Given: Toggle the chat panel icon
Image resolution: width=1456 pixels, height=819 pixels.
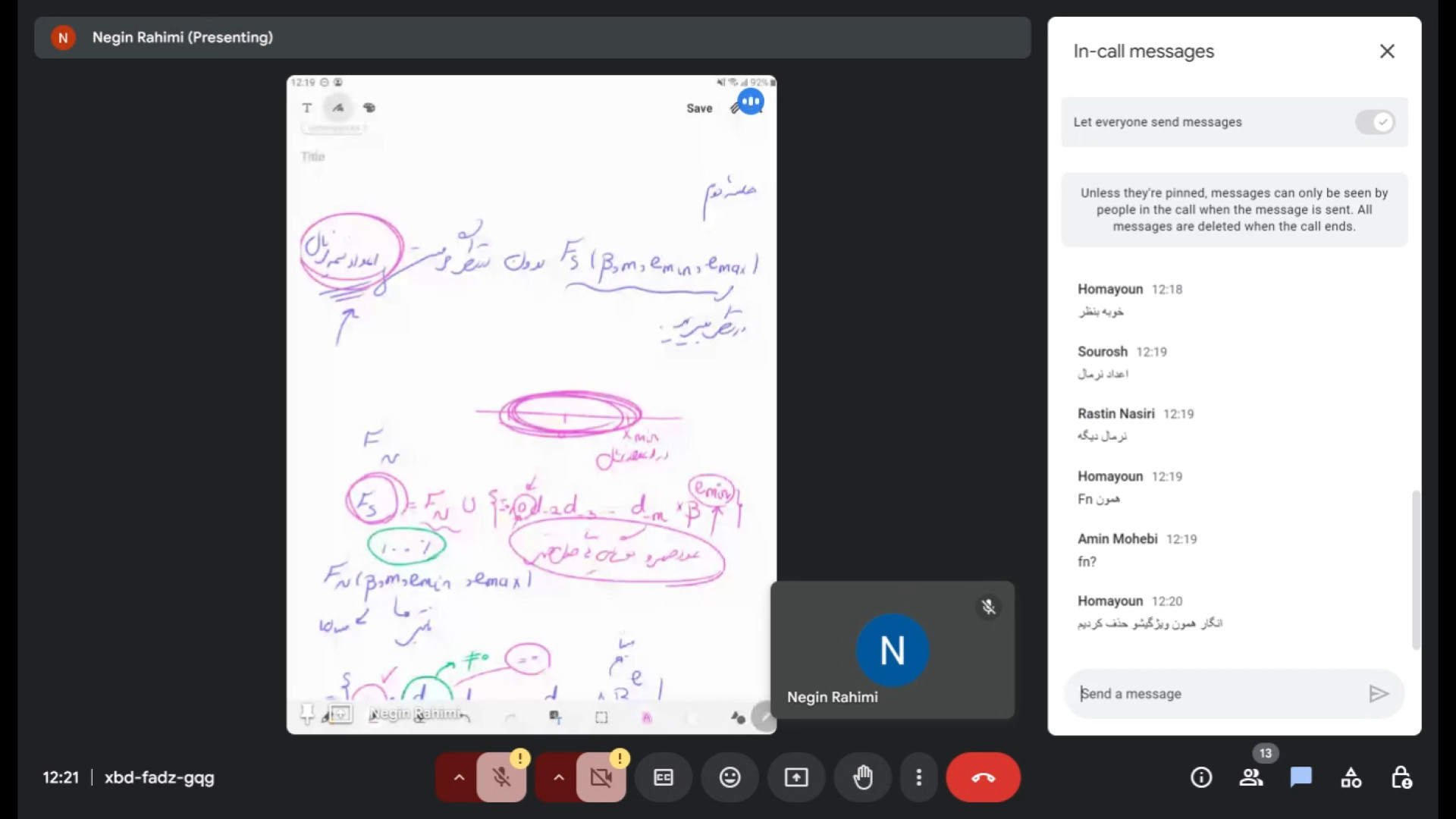Looking at the screenshot, I should (1301, 777).
